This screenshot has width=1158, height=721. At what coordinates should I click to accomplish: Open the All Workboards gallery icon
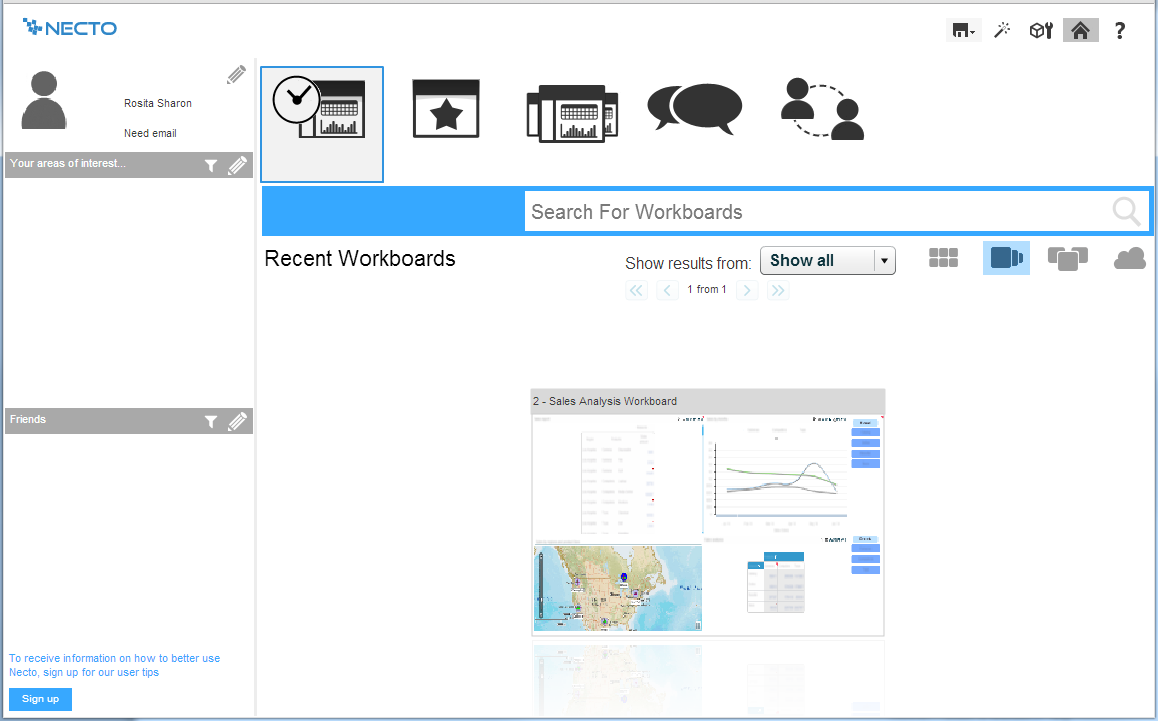[572, 113]
